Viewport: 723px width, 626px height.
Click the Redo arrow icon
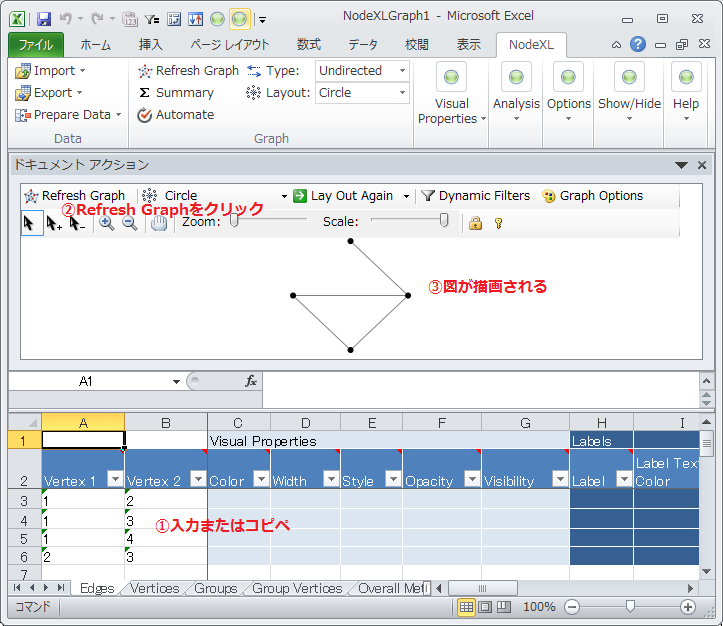tap(97, 19)
